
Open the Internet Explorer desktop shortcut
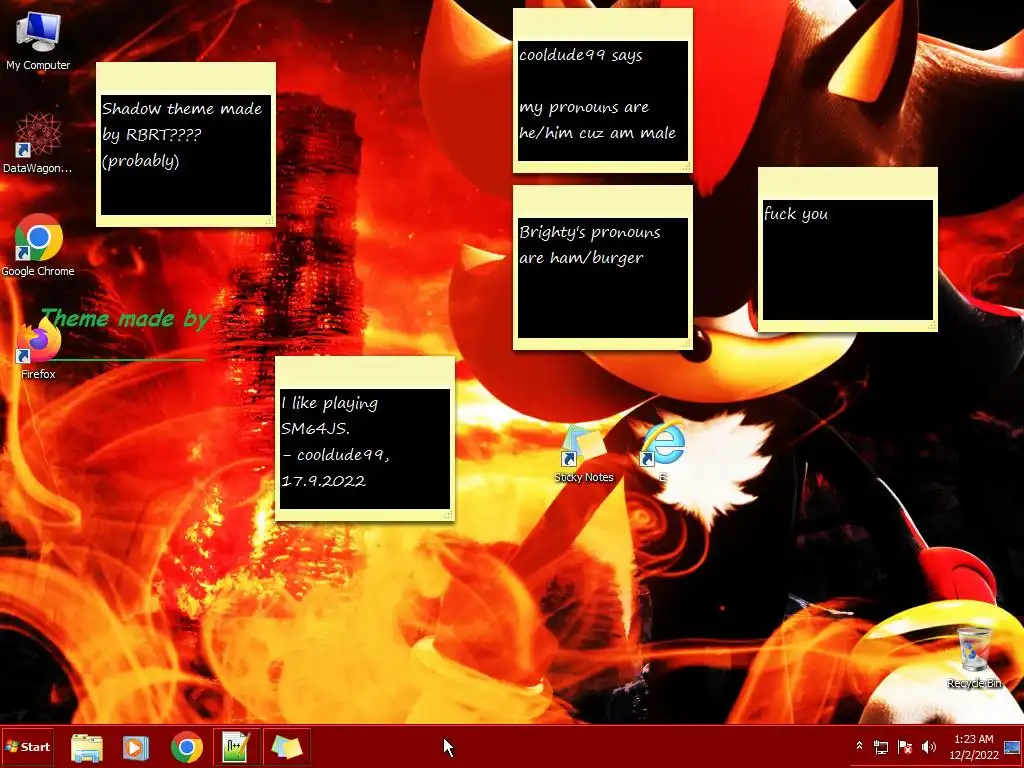(x=663, y=452)
